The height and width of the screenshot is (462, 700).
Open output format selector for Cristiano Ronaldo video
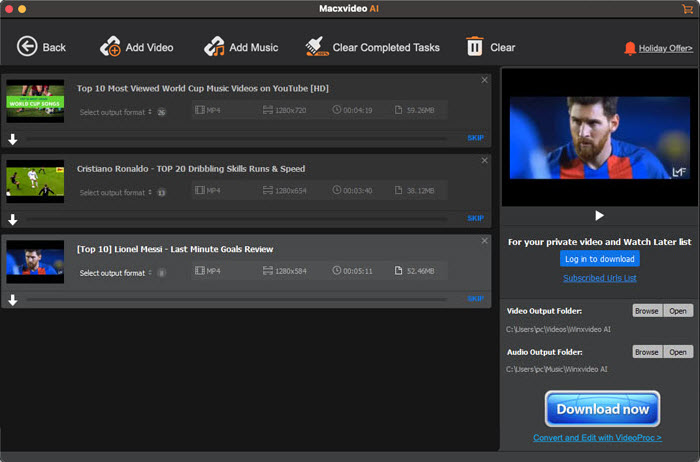point(116,192)
